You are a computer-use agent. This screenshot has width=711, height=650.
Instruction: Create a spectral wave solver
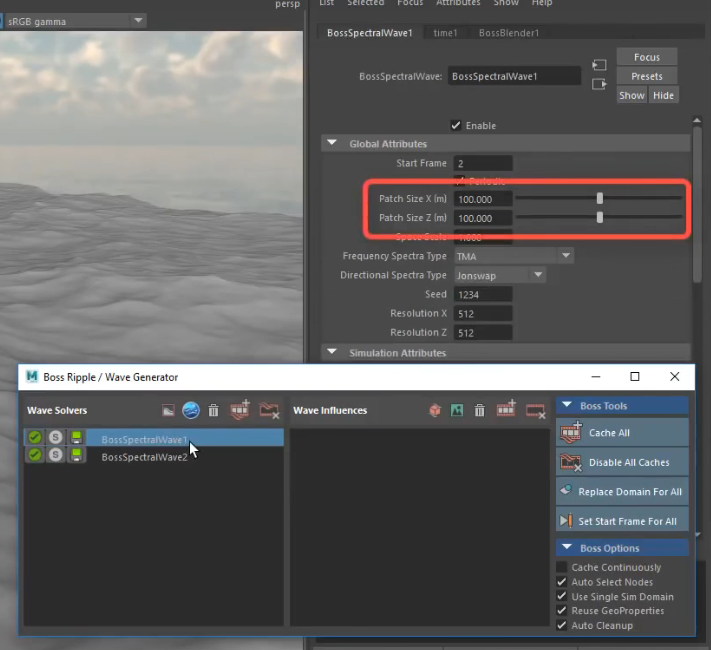pos(191,411)
